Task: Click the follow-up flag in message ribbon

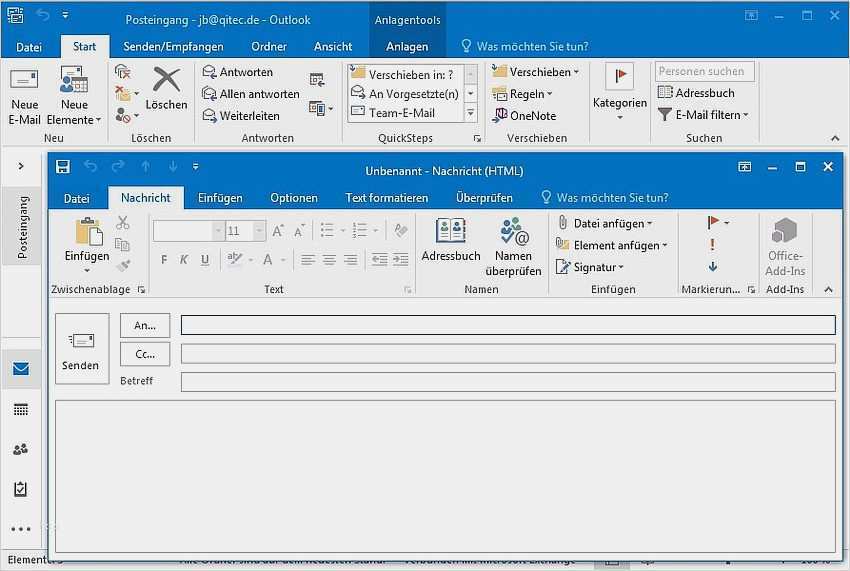Action: [713, 222]
